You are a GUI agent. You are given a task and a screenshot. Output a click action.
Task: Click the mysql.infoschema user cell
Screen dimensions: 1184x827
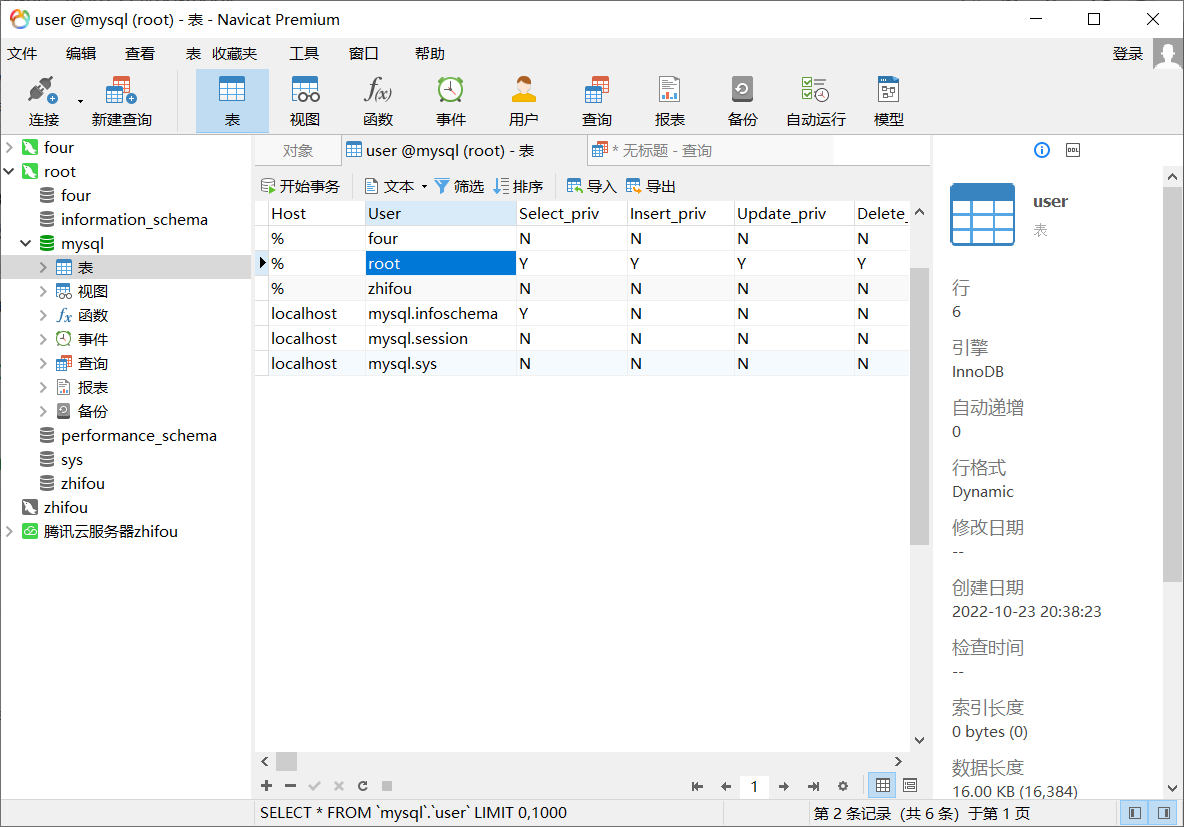[441, 313]
